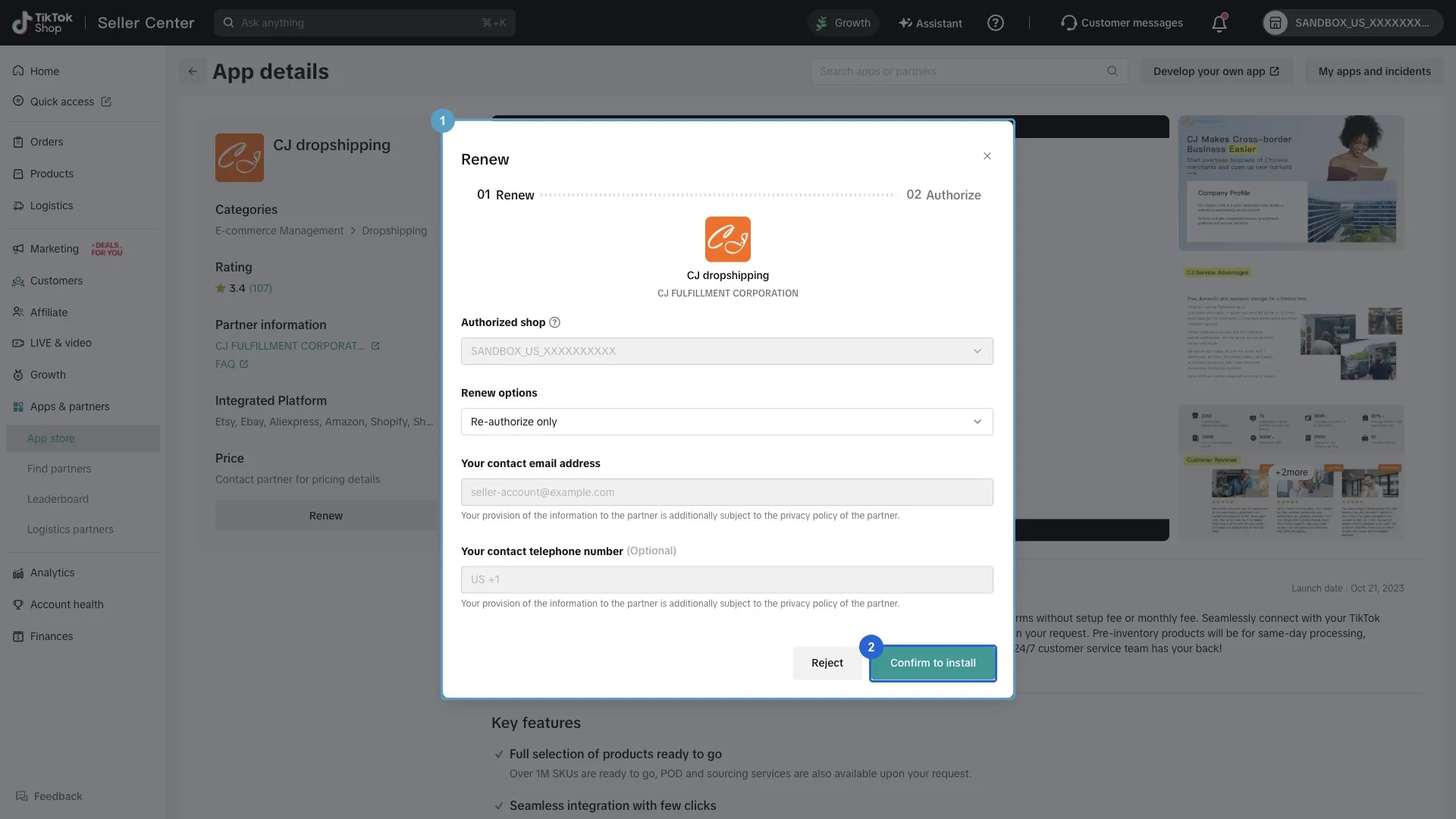Close the Renew dialog with X
Viewport: 1456px width, 819px height.
[x=987, y=156]
